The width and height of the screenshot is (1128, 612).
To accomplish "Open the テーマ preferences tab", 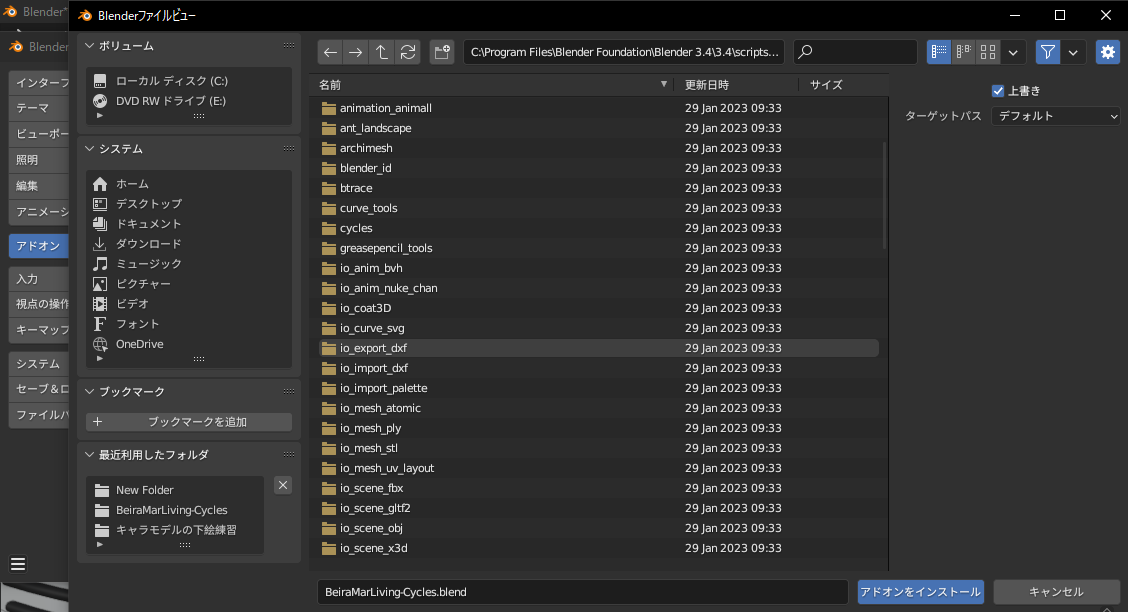I will tap(39, 108).
